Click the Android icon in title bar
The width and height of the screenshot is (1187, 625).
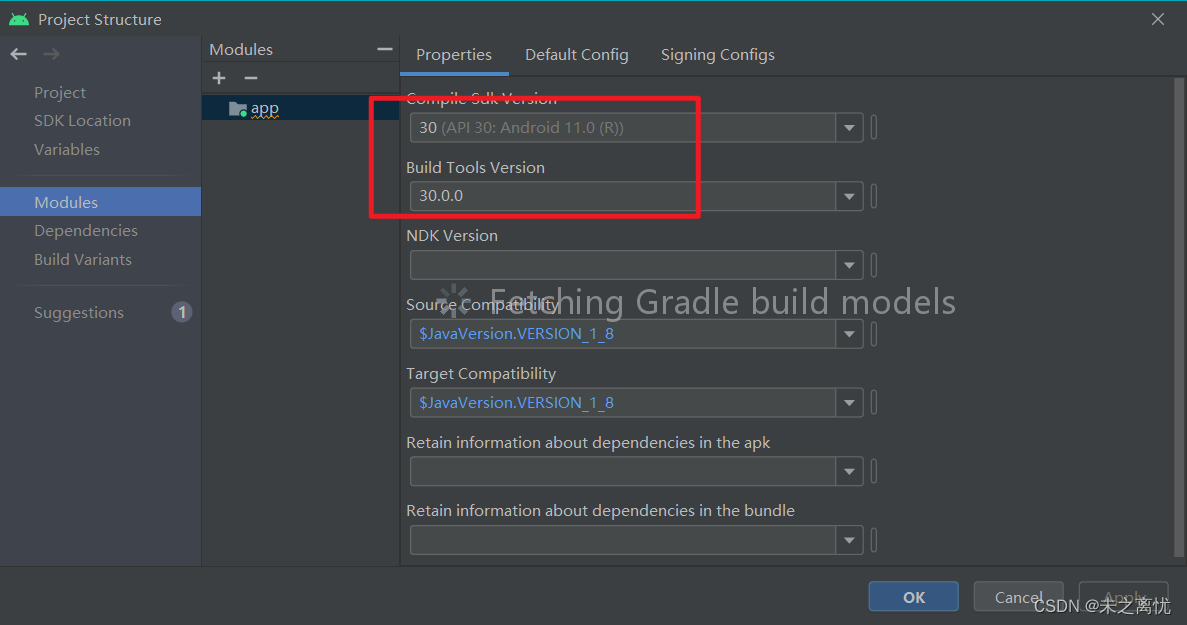(19, 19)
